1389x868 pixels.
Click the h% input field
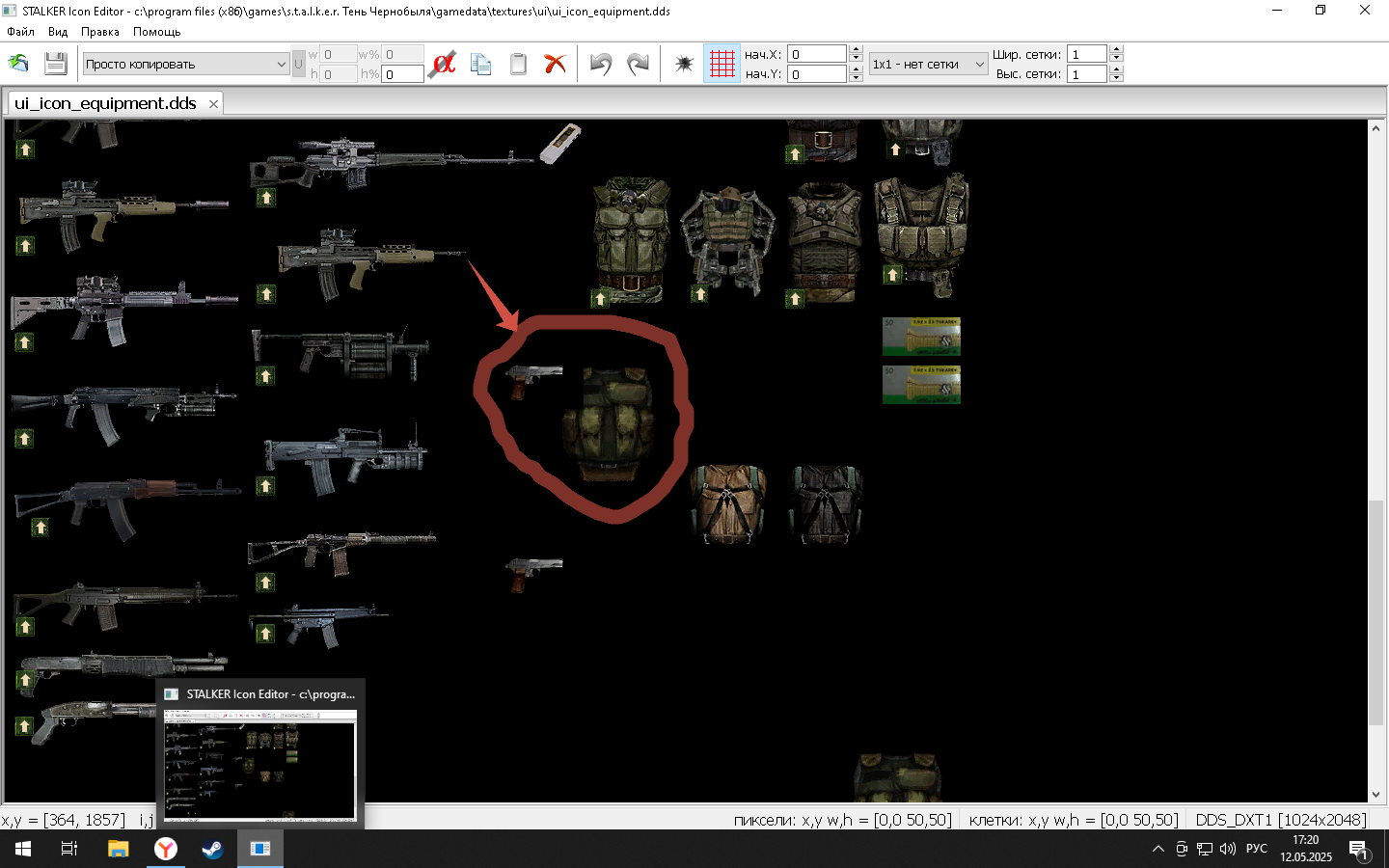[x=402, y=74]
